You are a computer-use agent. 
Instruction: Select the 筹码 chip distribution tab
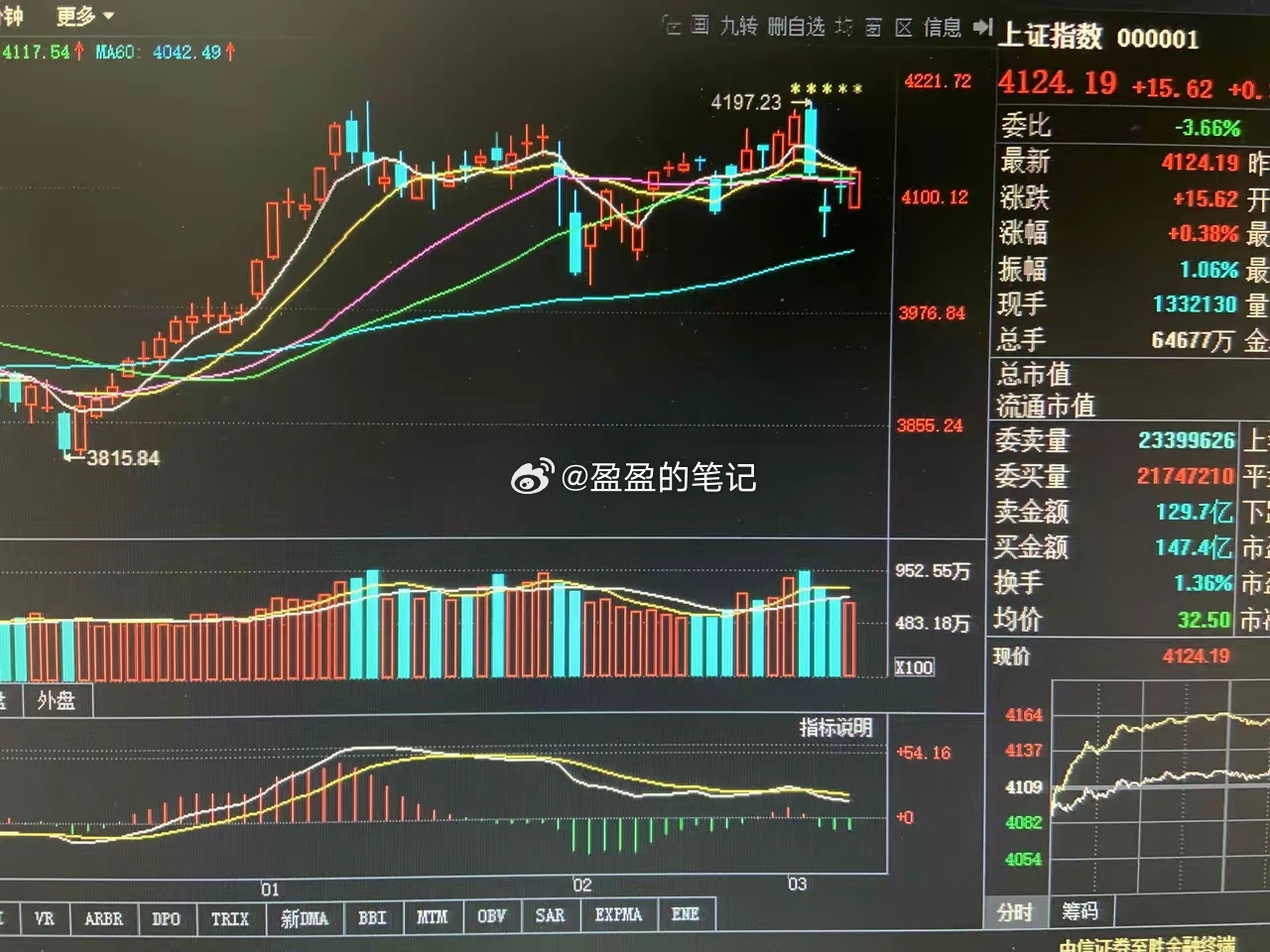click(1080, 910)
